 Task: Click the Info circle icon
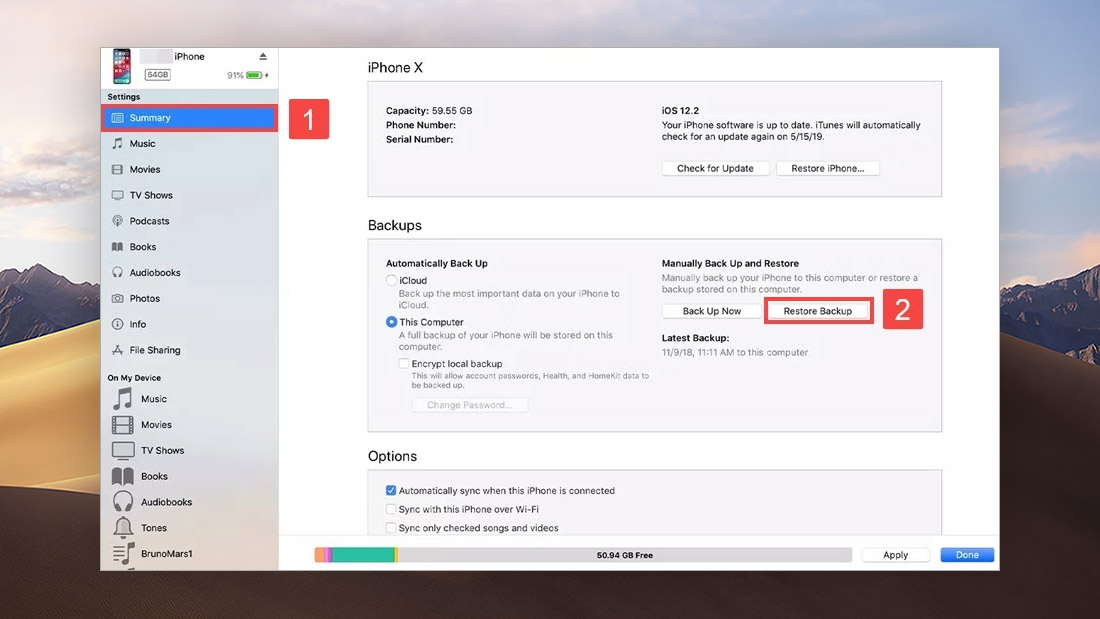pos(117,324)
